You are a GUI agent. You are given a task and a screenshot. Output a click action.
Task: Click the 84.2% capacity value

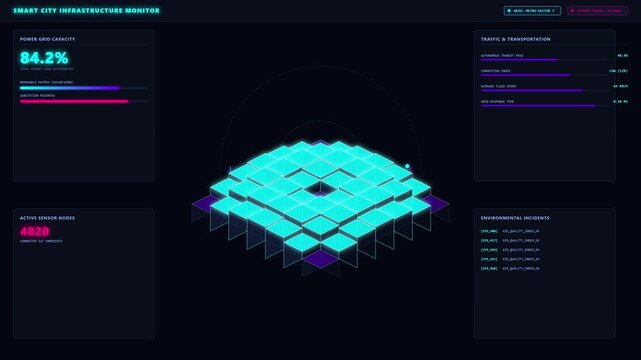pos(44,58)
